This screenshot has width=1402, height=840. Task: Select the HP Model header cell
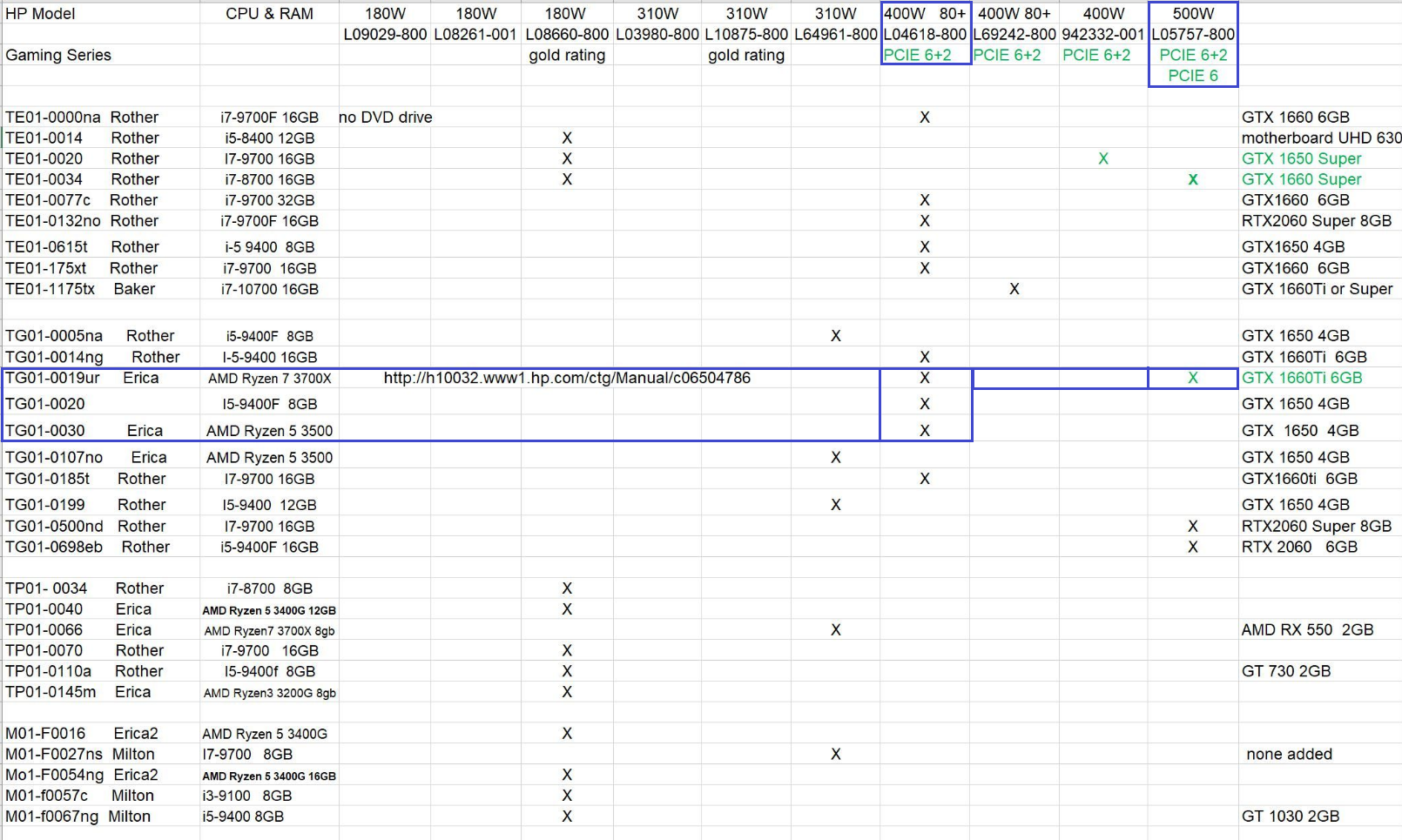40,14
